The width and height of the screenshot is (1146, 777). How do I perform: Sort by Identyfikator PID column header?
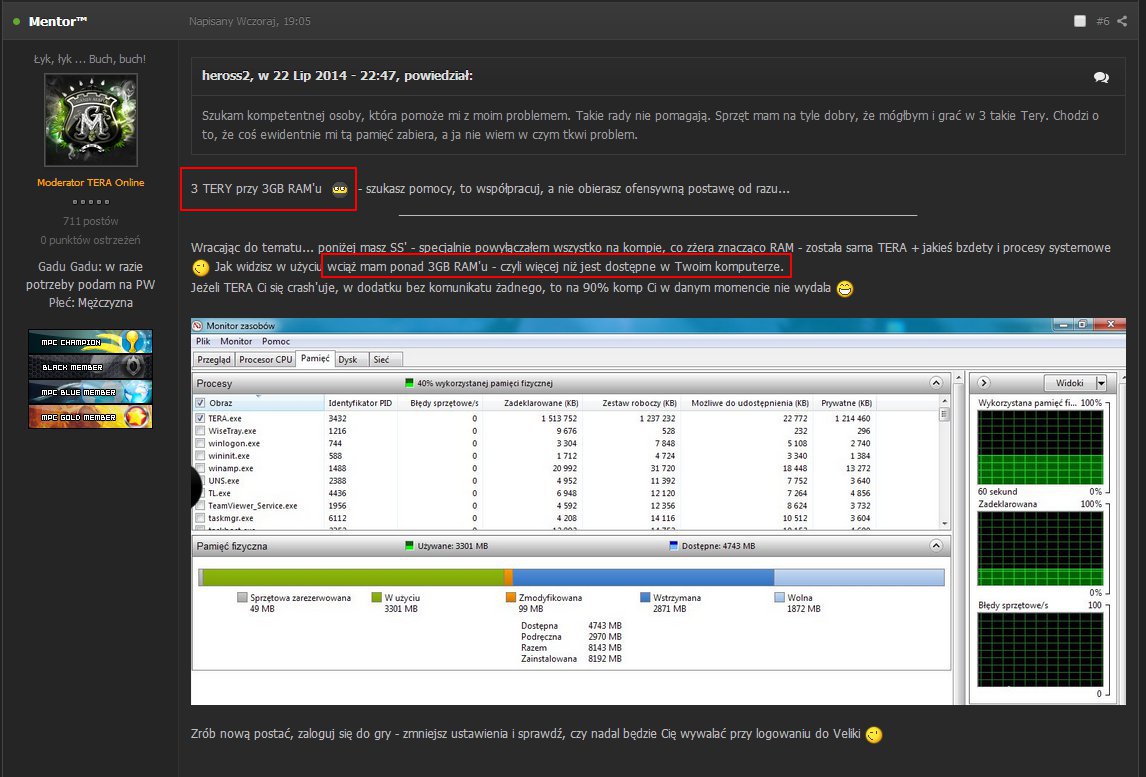[360, 403]
